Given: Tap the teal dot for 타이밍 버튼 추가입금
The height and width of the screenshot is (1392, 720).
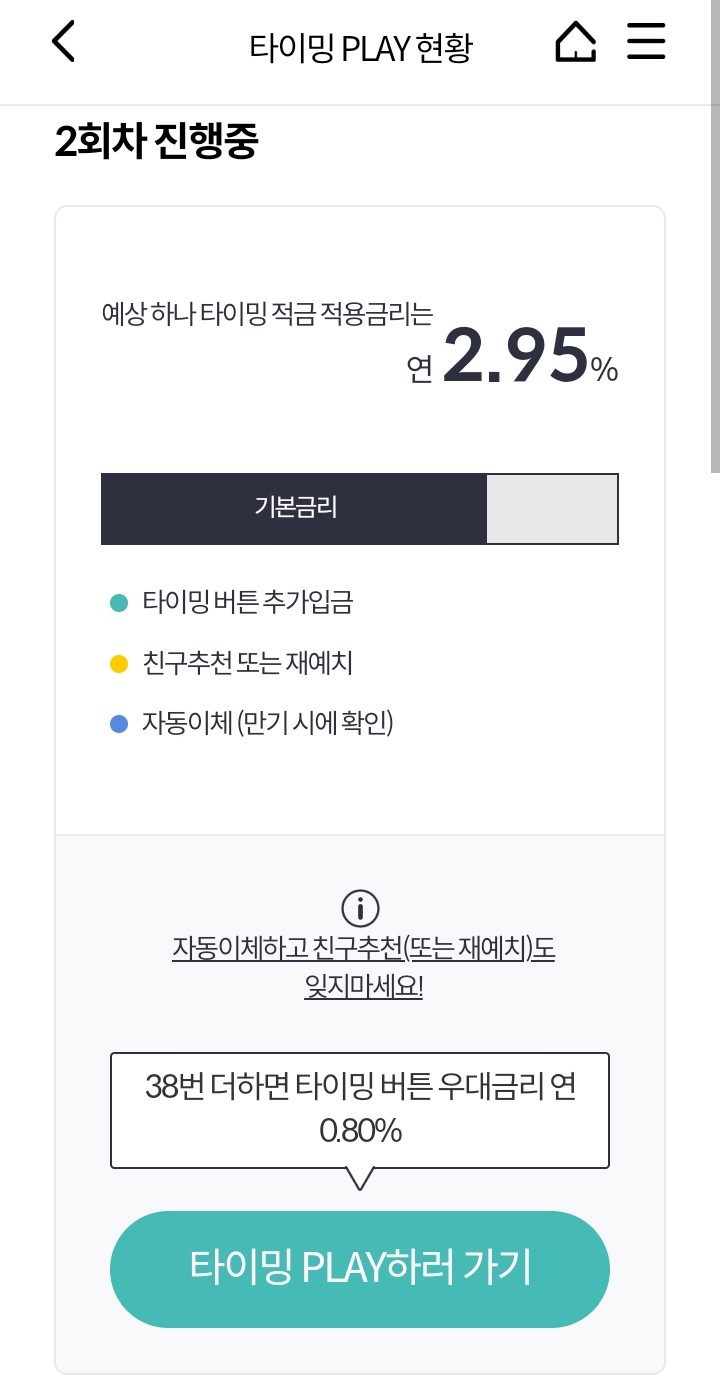Looking at the screenshot, I should 119,603.
